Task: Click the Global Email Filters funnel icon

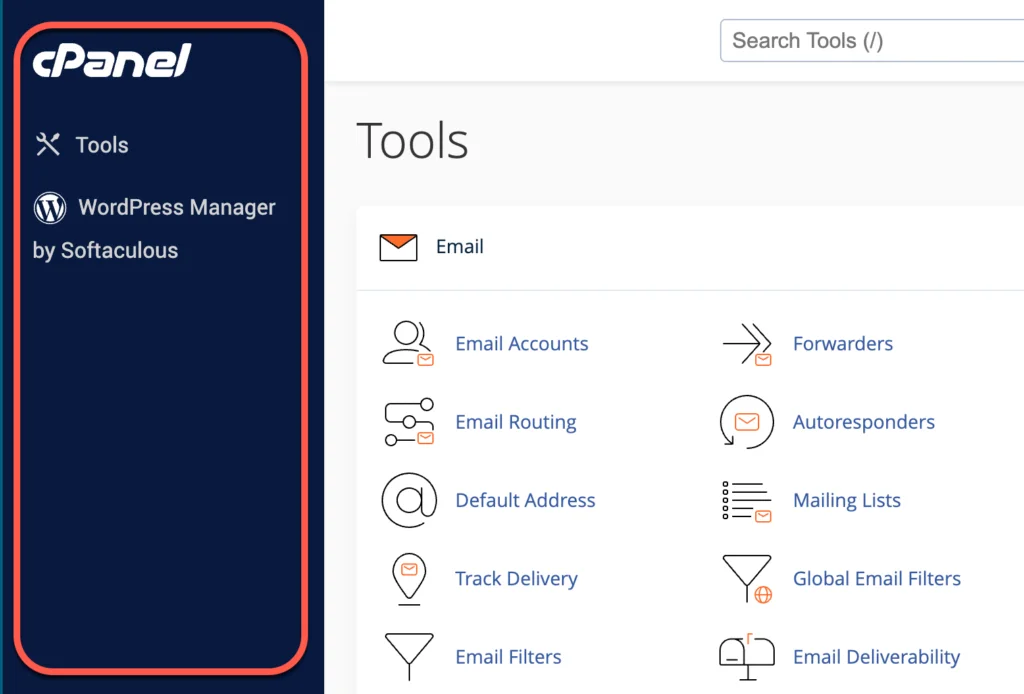Action: point(747,579)
